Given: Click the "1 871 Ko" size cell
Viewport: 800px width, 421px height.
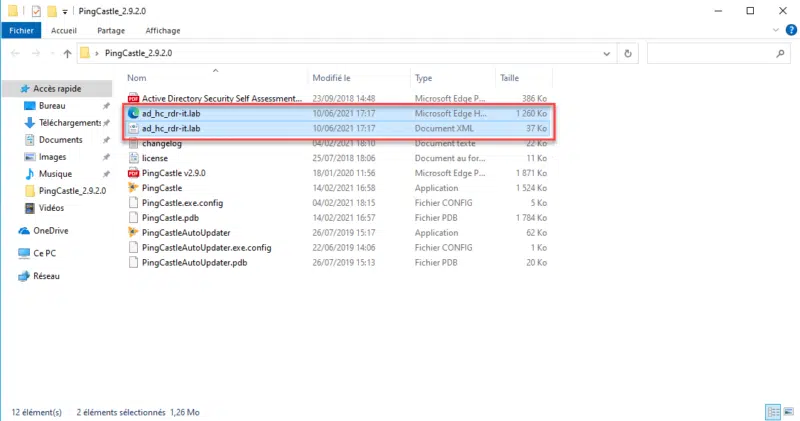Looking at the screenshot, I should (x=531, y=173).
